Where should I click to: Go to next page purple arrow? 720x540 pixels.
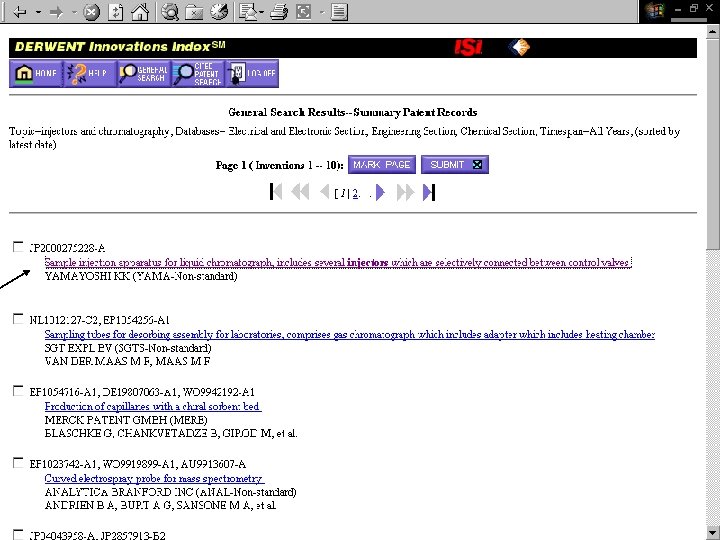380,192
